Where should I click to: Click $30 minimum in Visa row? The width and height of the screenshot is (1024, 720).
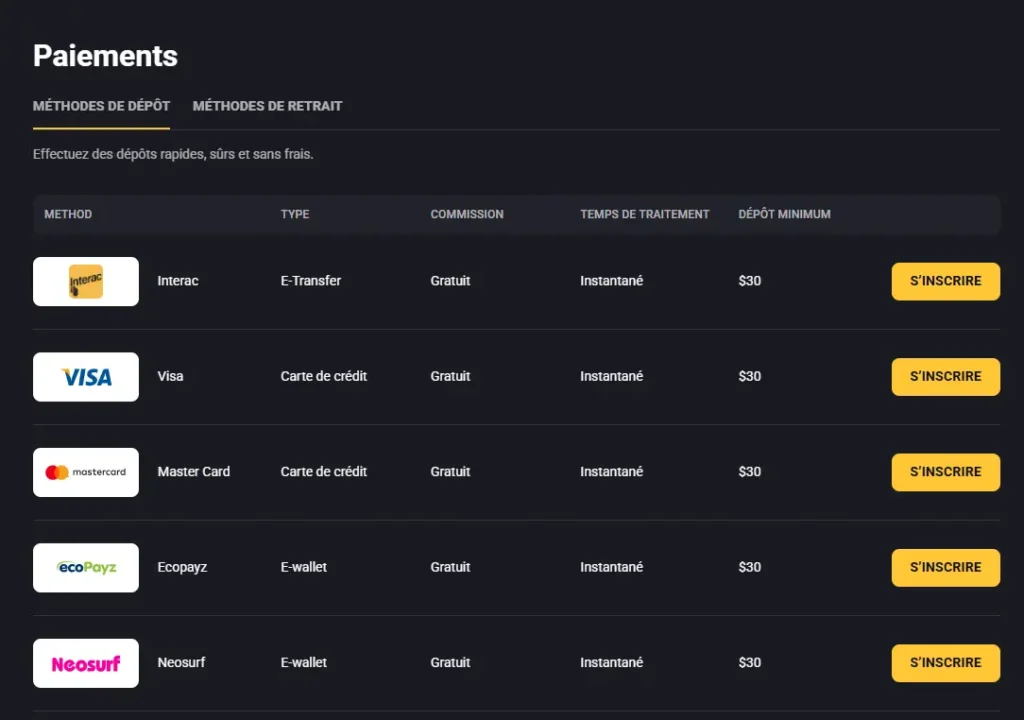coord(750,376)
